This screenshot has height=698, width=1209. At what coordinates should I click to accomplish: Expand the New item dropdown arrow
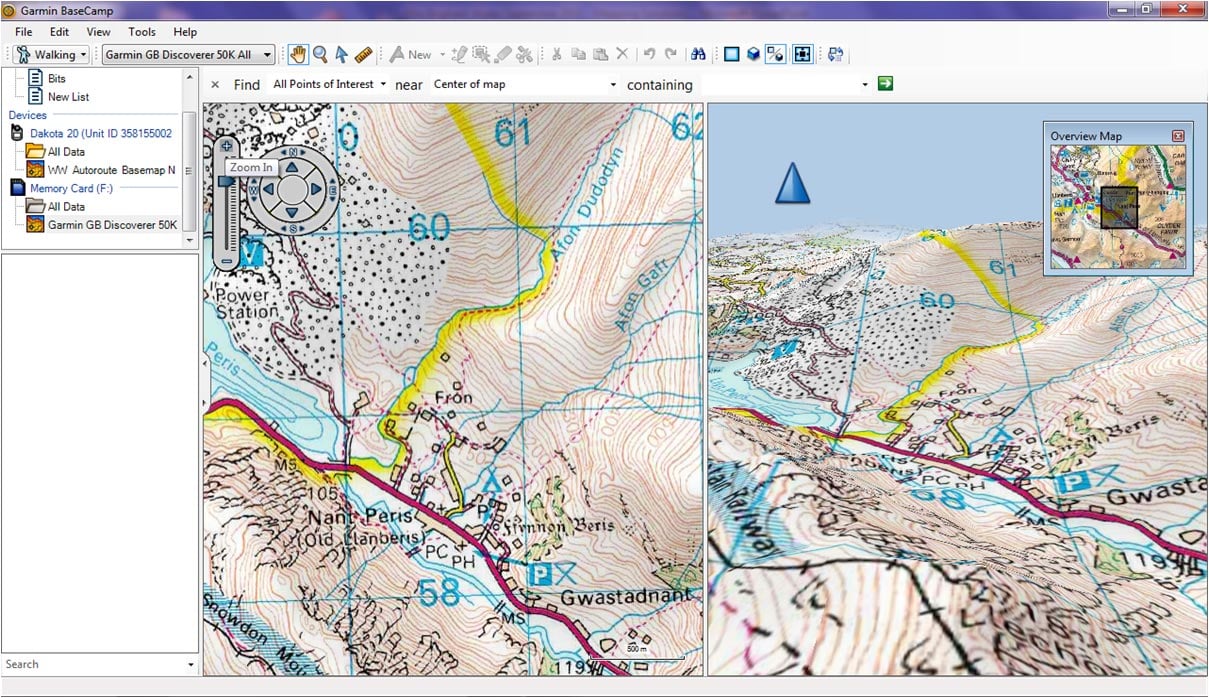(442, 55)
